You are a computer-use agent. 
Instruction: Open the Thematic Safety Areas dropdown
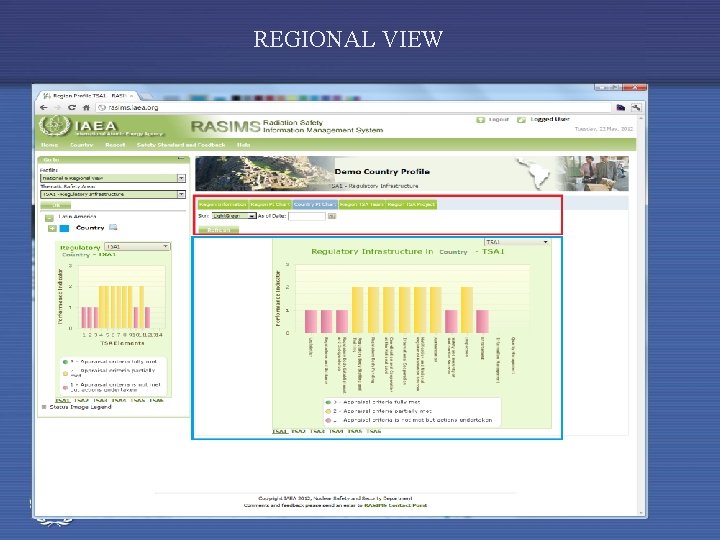point(113,194)
